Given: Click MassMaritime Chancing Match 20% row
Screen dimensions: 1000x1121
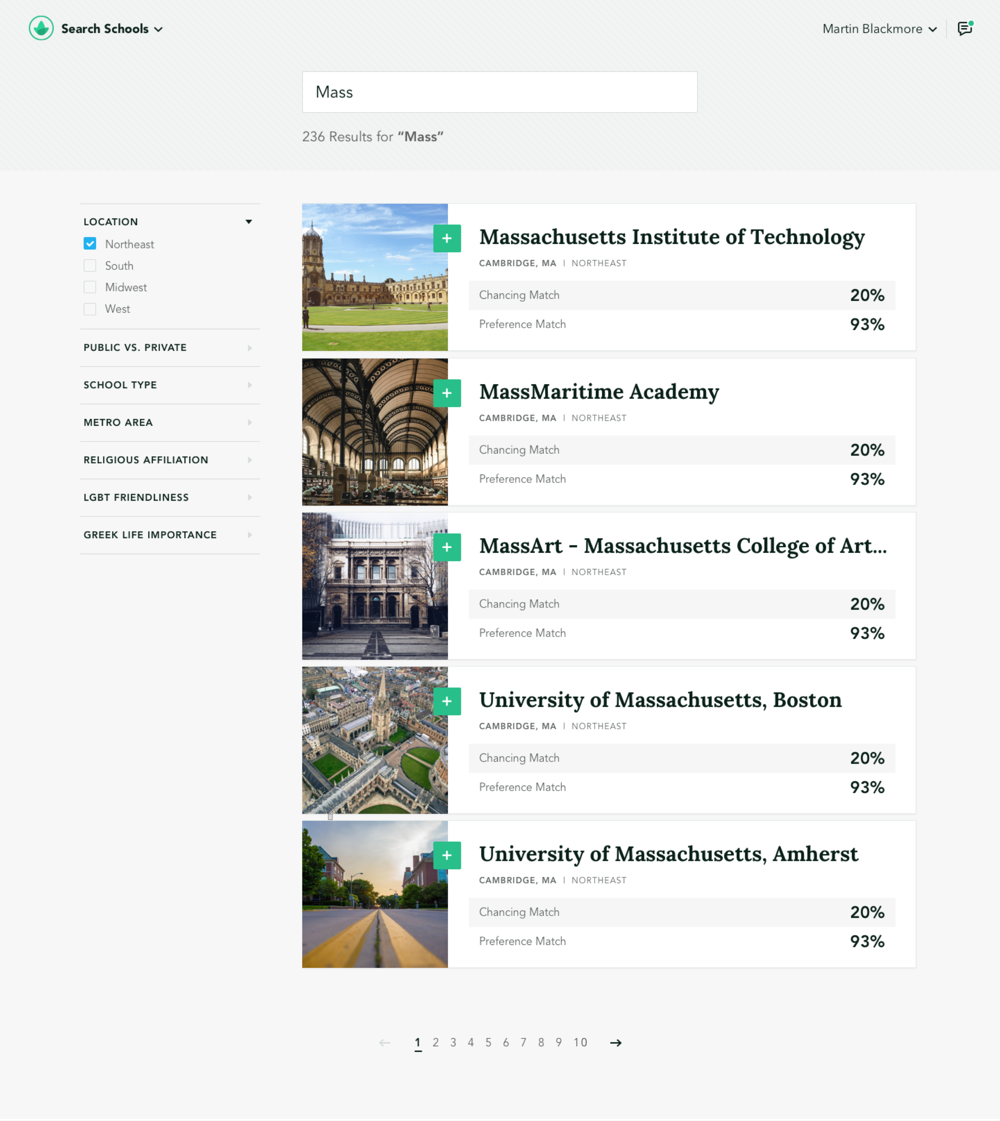Looking at the screenshot, I should click(x=682, y=450).
